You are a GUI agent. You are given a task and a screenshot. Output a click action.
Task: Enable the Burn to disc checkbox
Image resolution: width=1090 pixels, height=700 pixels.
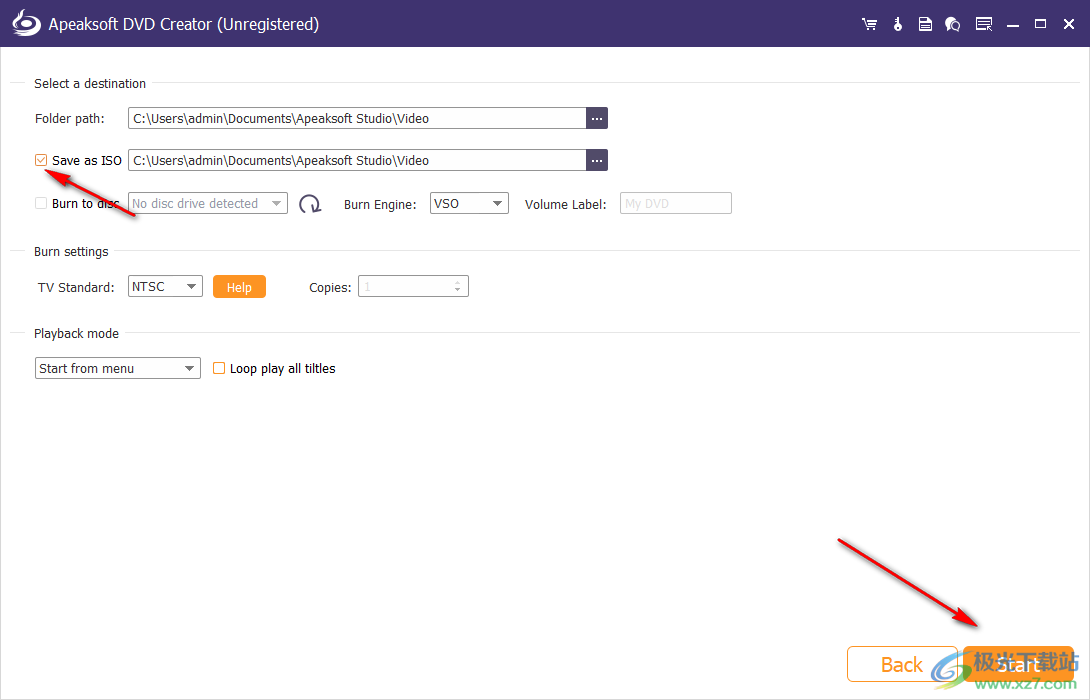pos(41,203)
